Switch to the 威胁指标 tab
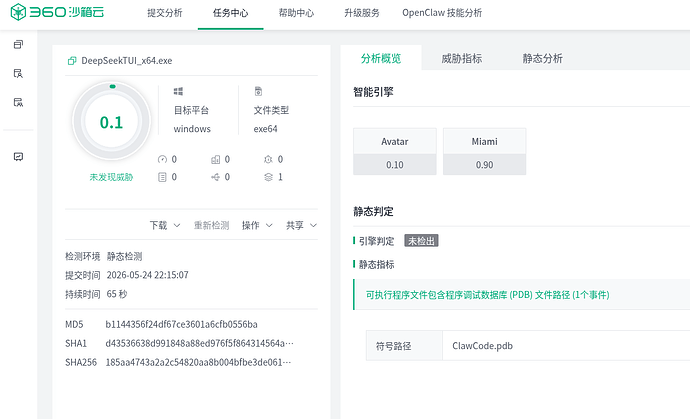Image resolution: width=690 pixels, height=419 pixels. (x=462, y=58)
